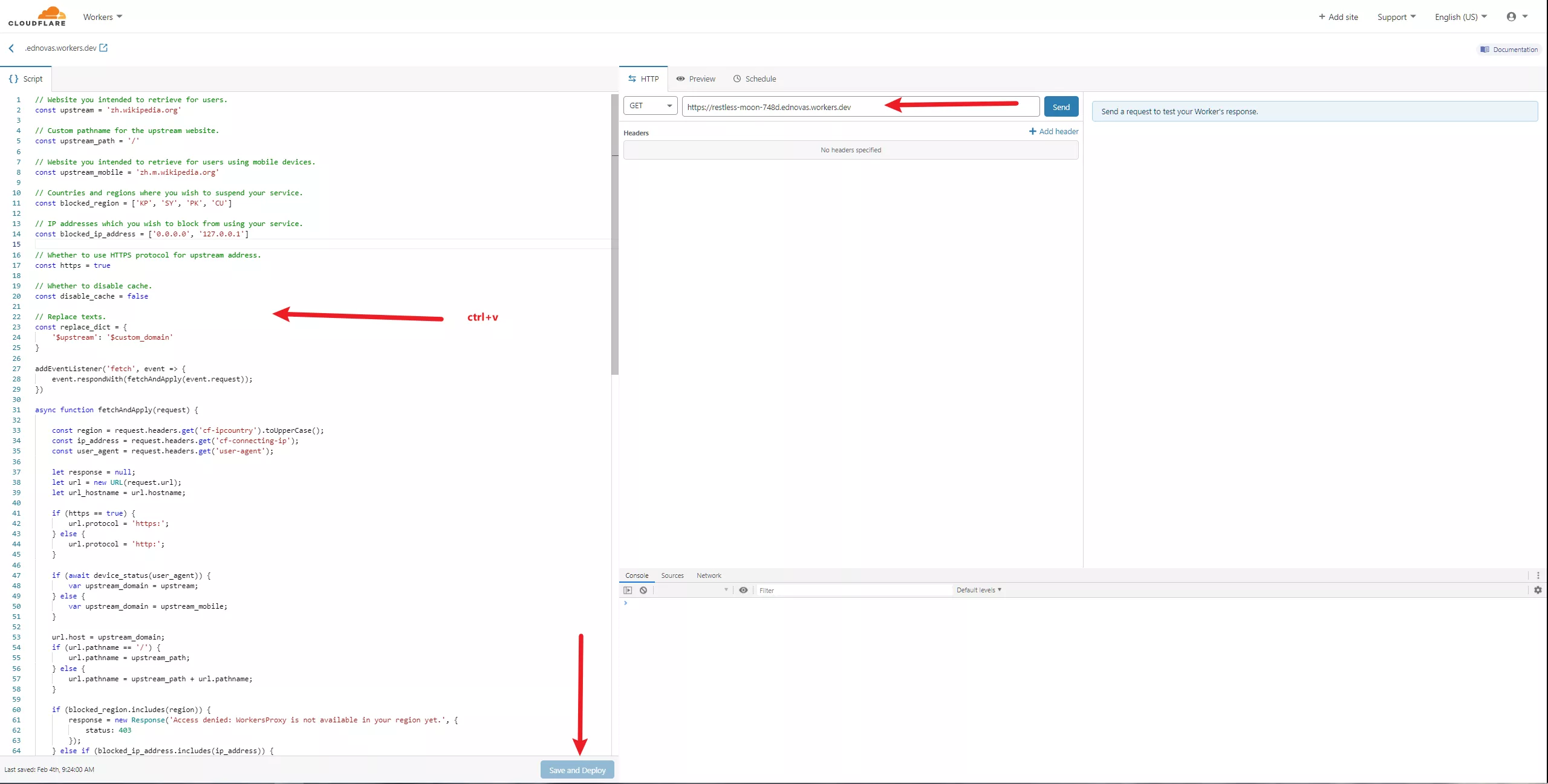Click the Send request button
The image size is (1548, 784).
(x=1061, y=107)
